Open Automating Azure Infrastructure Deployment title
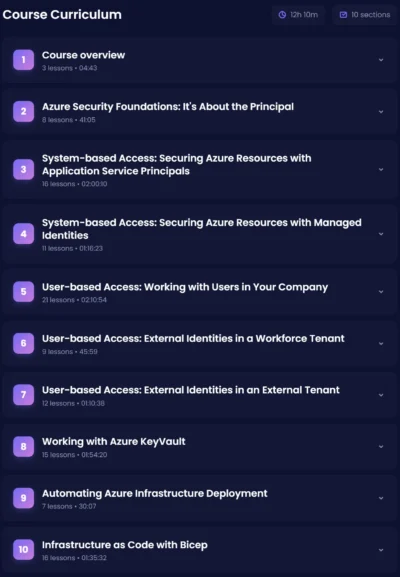The height and width of the screenshot is (577, 400). pyautogui.click(x=155, y=493)
